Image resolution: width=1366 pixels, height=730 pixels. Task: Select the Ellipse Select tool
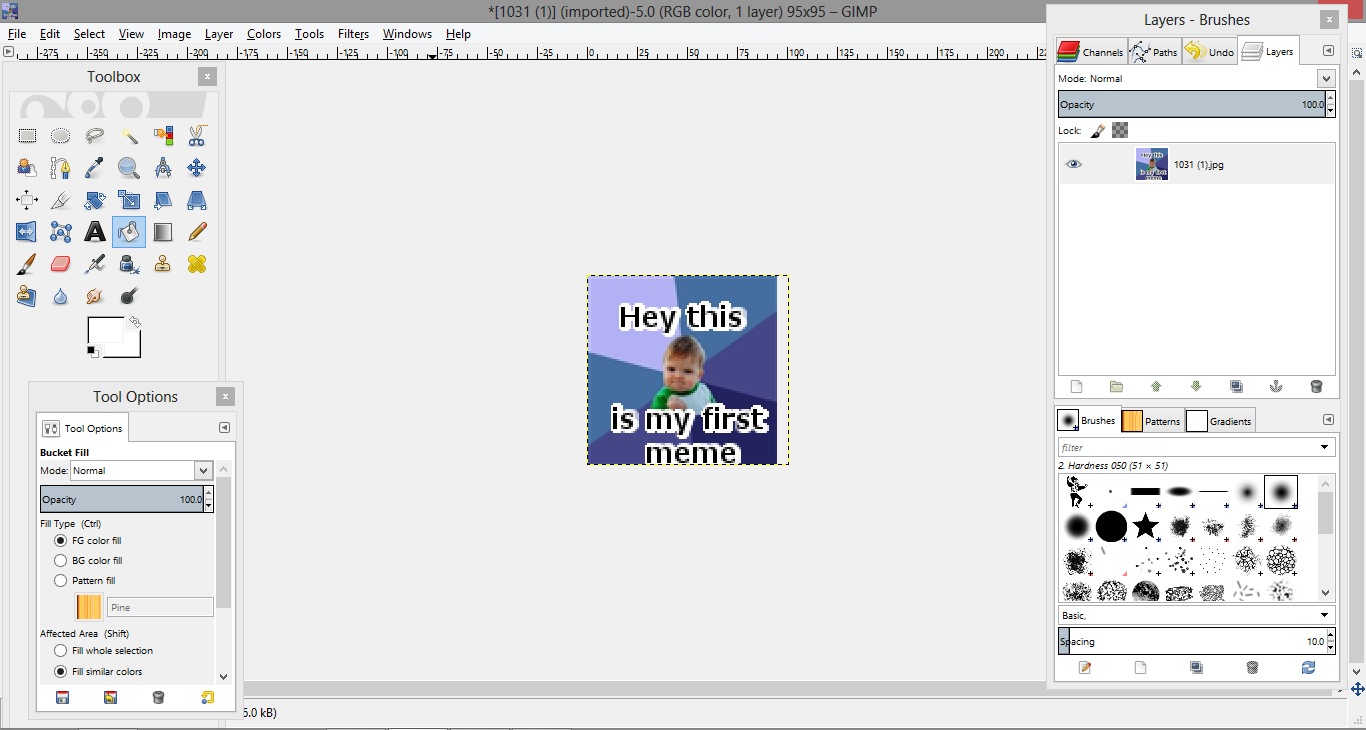click(61, 135)
